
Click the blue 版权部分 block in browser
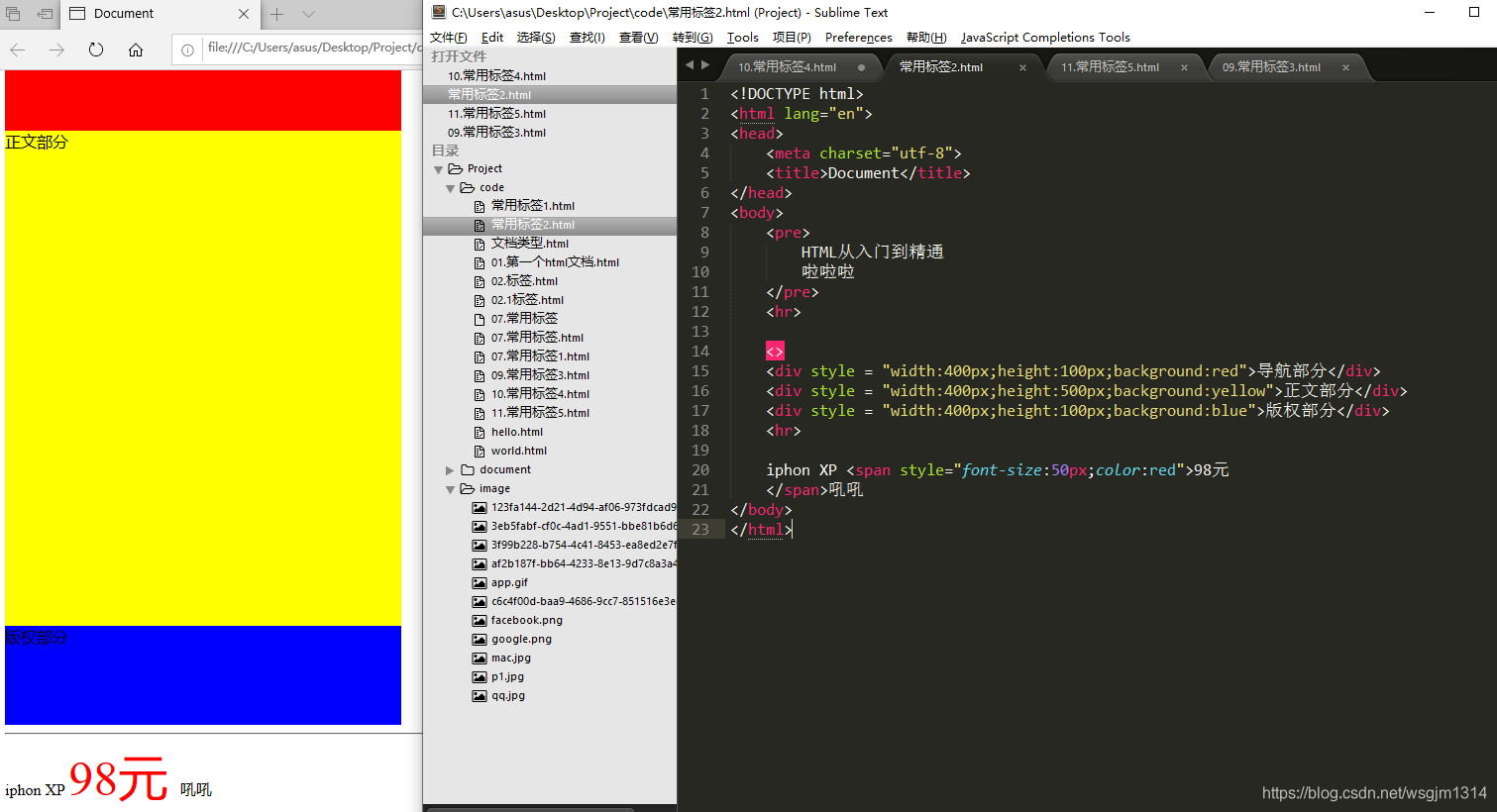click(x=203, y=675)
